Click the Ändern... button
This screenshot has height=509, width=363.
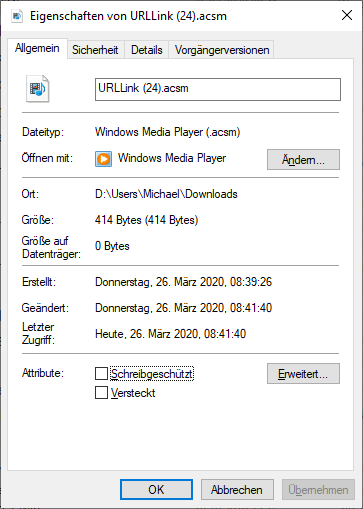tap(303, 160)
